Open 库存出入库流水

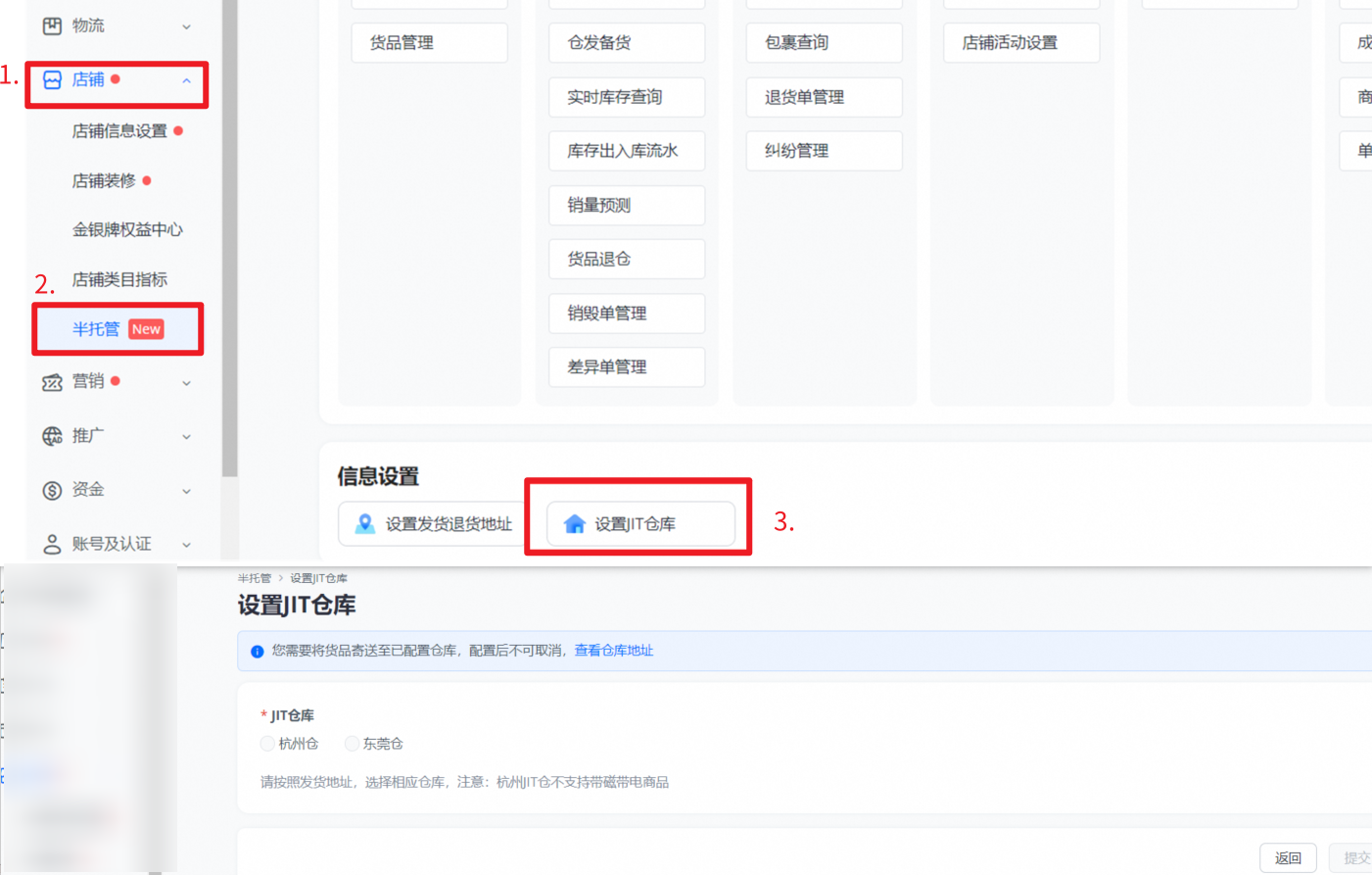[x=627, y=151]
